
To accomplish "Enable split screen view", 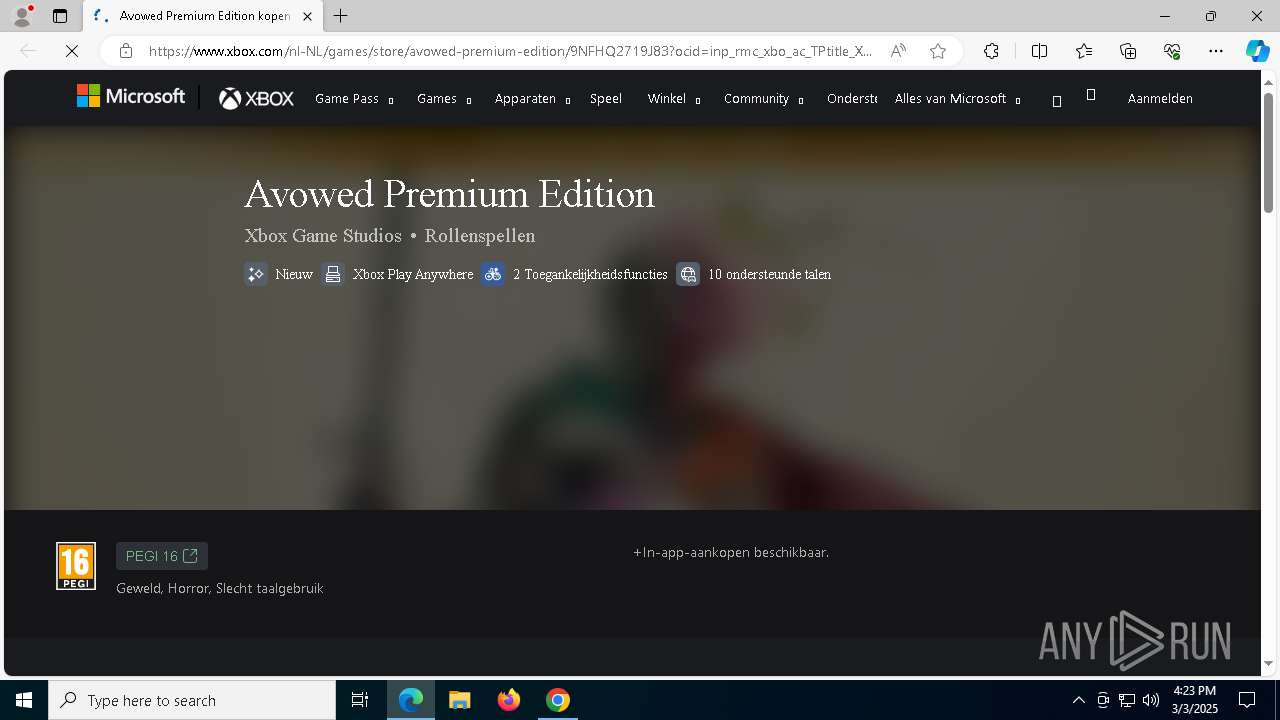I will [x=1039, y=51].
